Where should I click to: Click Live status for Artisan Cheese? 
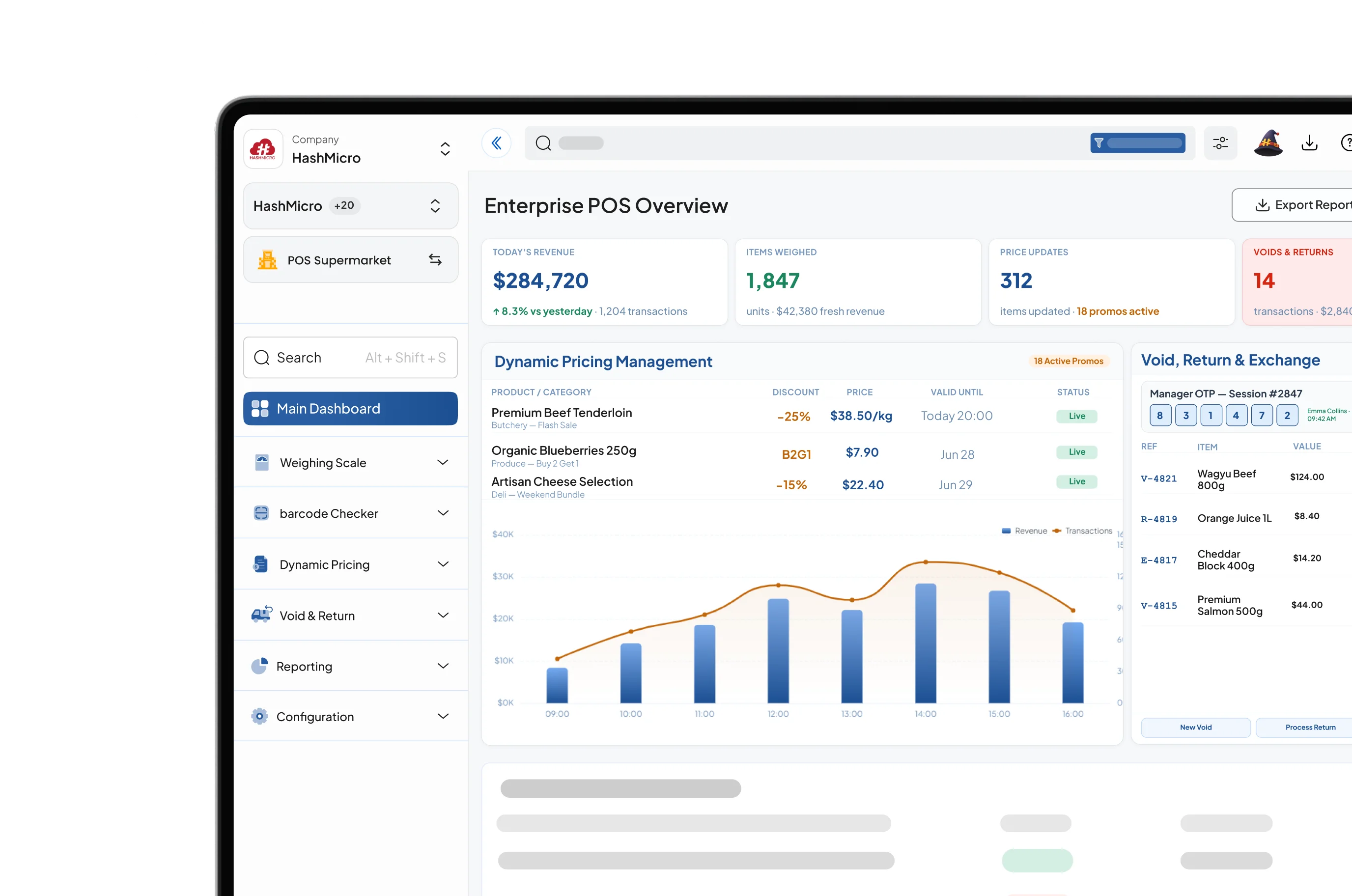coord(1076,482)
